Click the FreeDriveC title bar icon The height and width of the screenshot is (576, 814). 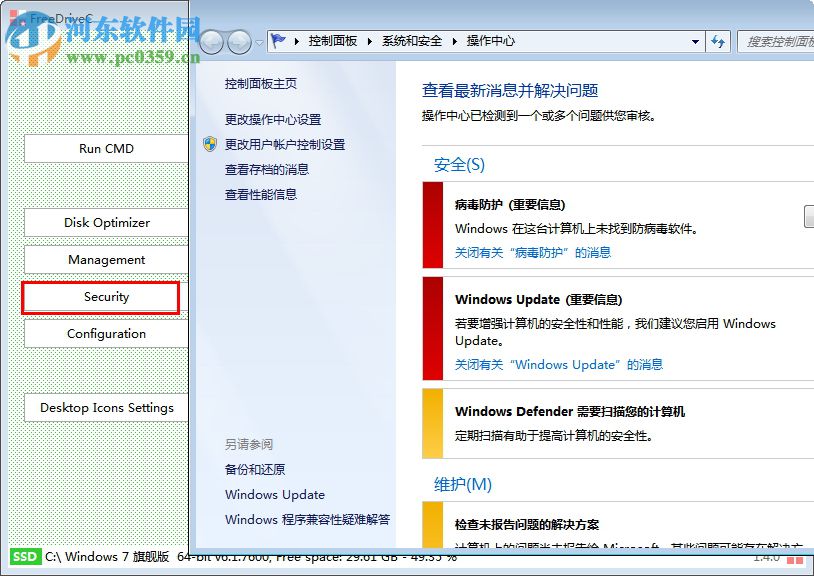(18, 18)
